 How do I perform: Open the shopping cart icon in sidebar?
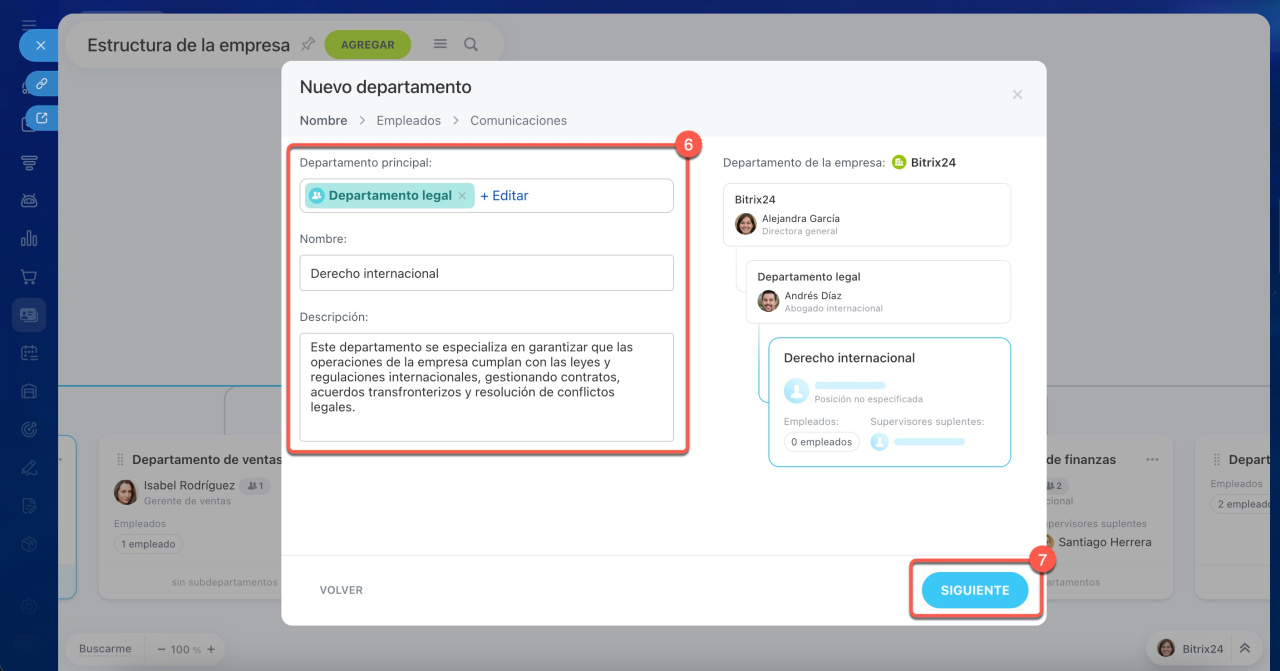(29, 277)
